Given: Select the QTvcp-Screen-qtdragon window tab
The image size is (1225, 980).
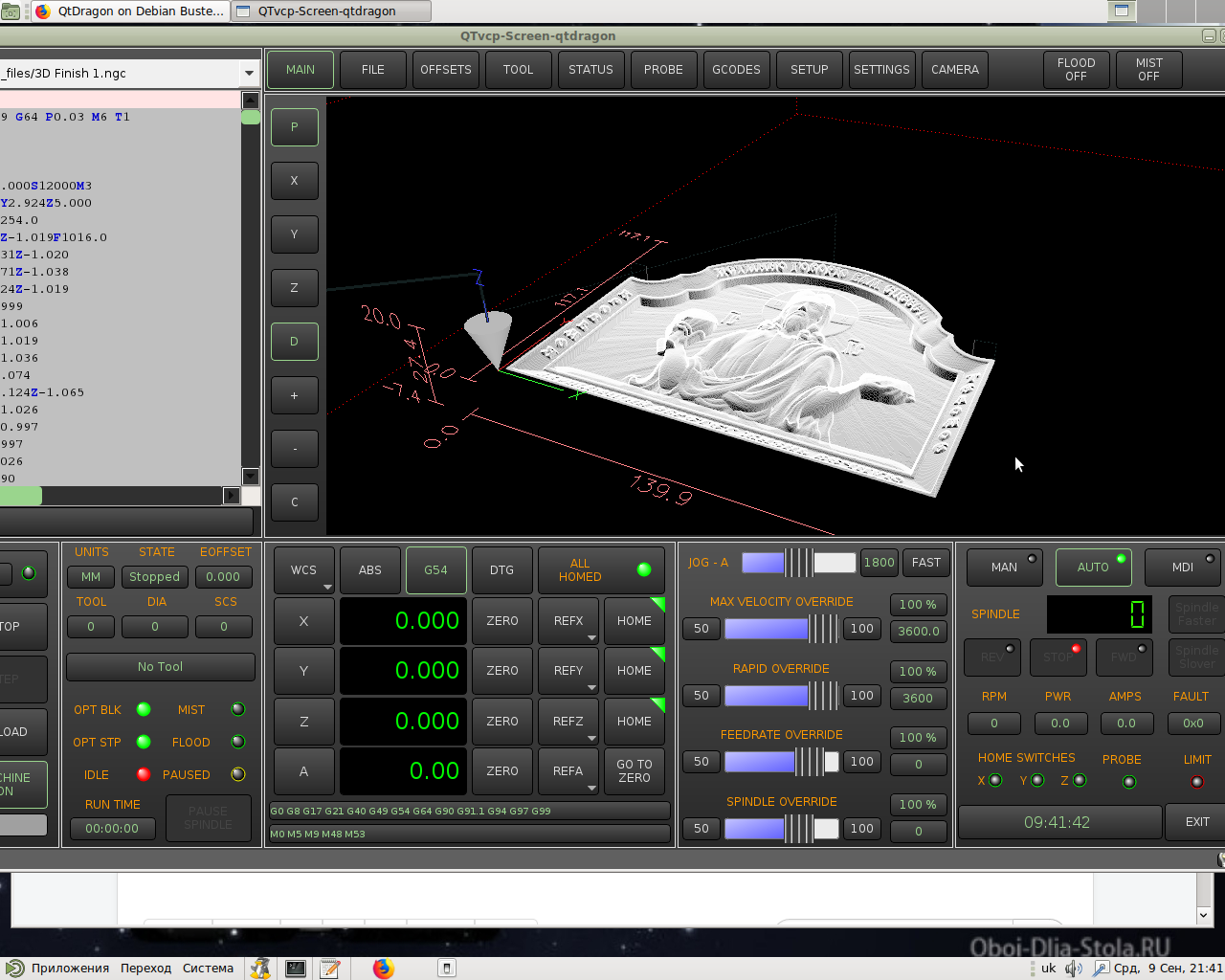Looking at the screenshot, I should (x=331, y=11).
